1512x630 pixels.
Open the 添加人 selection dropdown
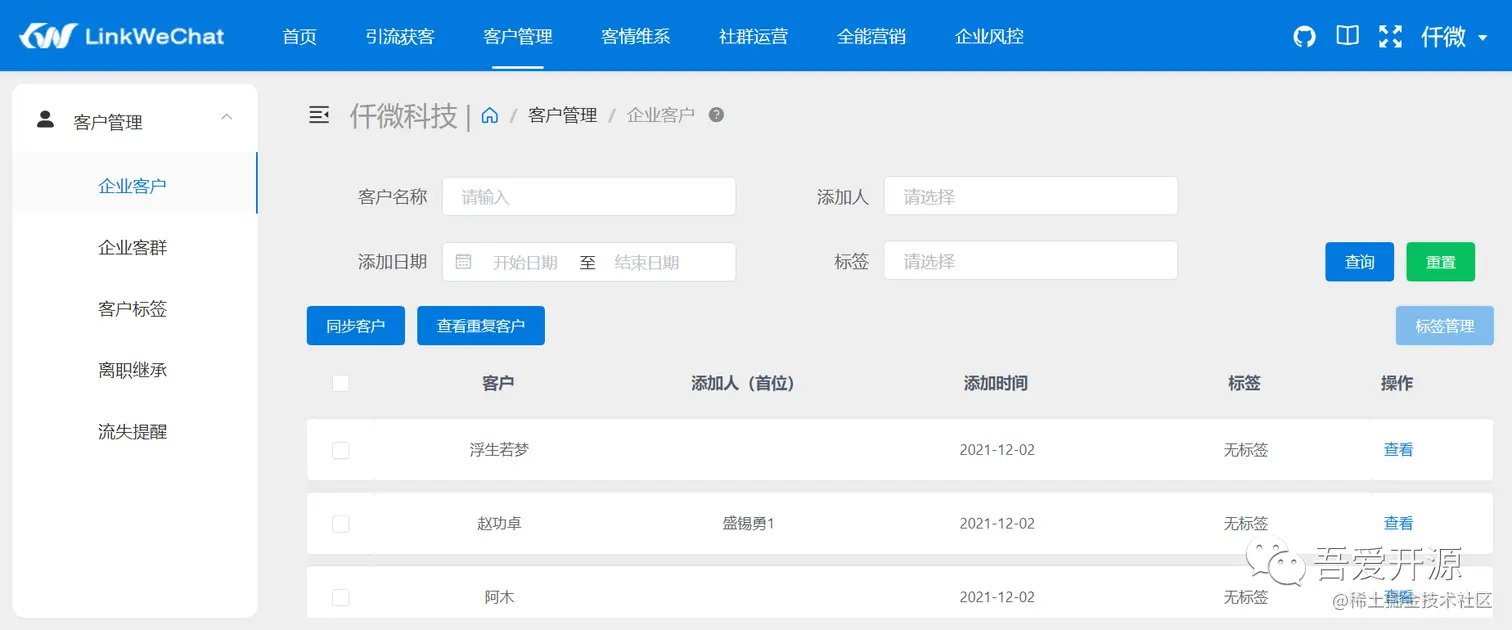[1030, 196]
